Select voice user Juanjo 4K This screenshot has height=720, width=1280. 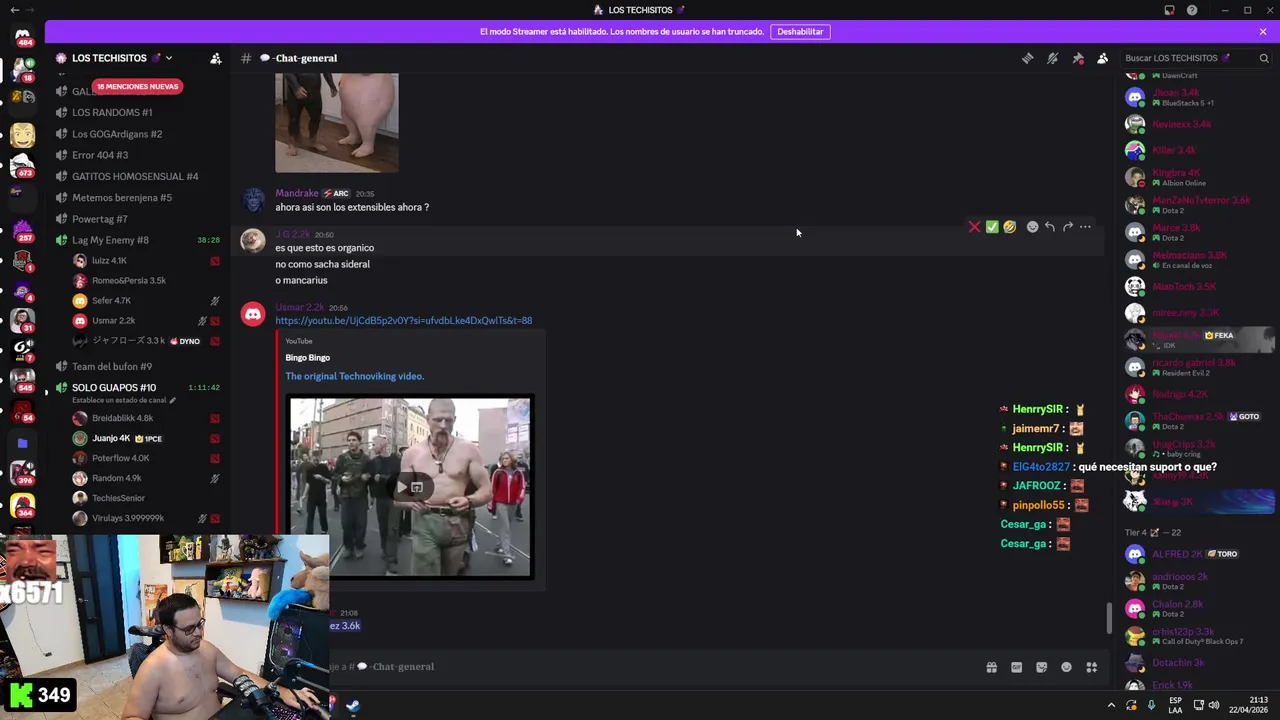111,438
